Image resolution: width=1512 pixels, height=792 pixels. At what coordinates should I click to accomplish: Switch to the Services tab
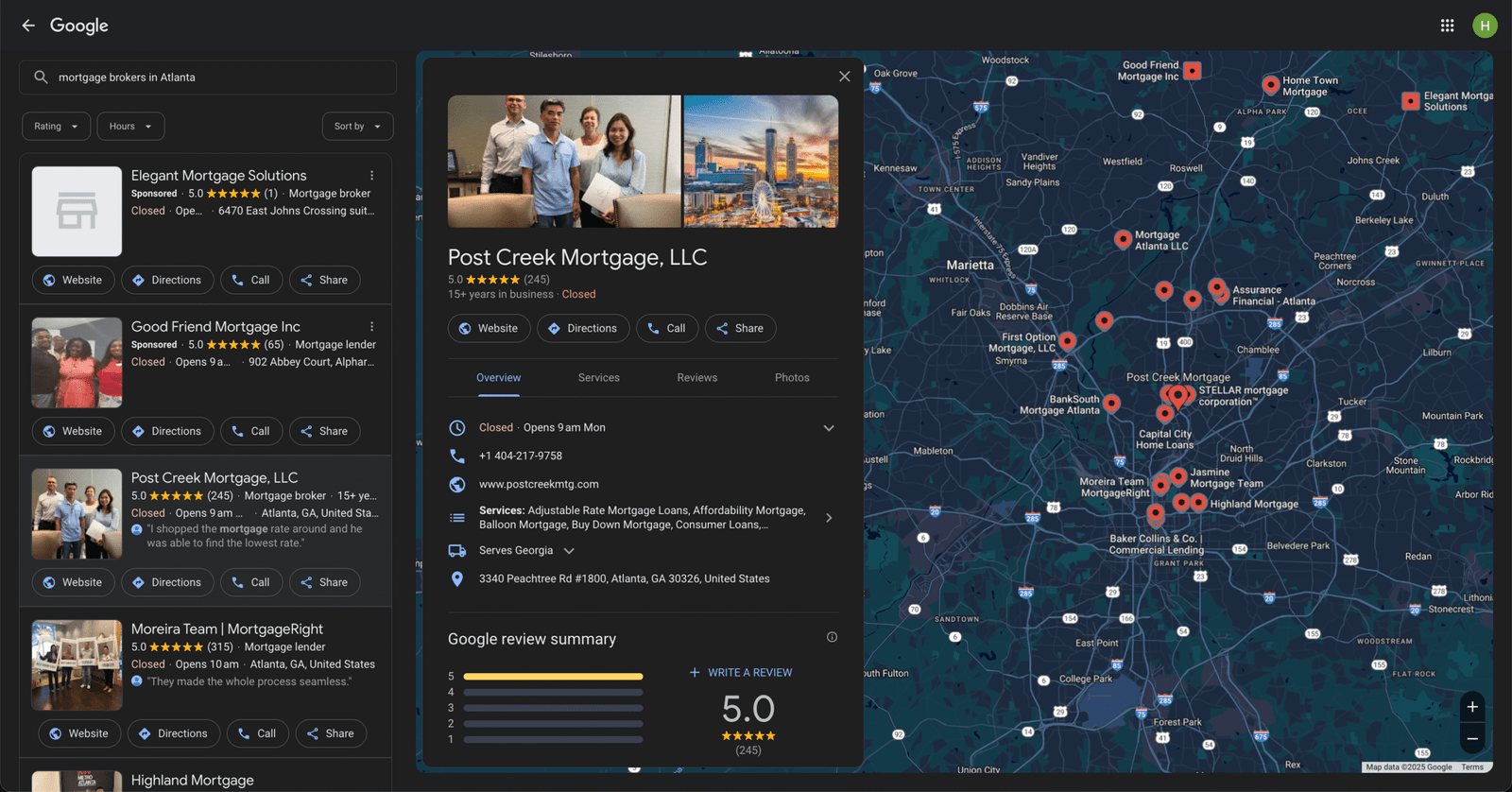(599, 377)
